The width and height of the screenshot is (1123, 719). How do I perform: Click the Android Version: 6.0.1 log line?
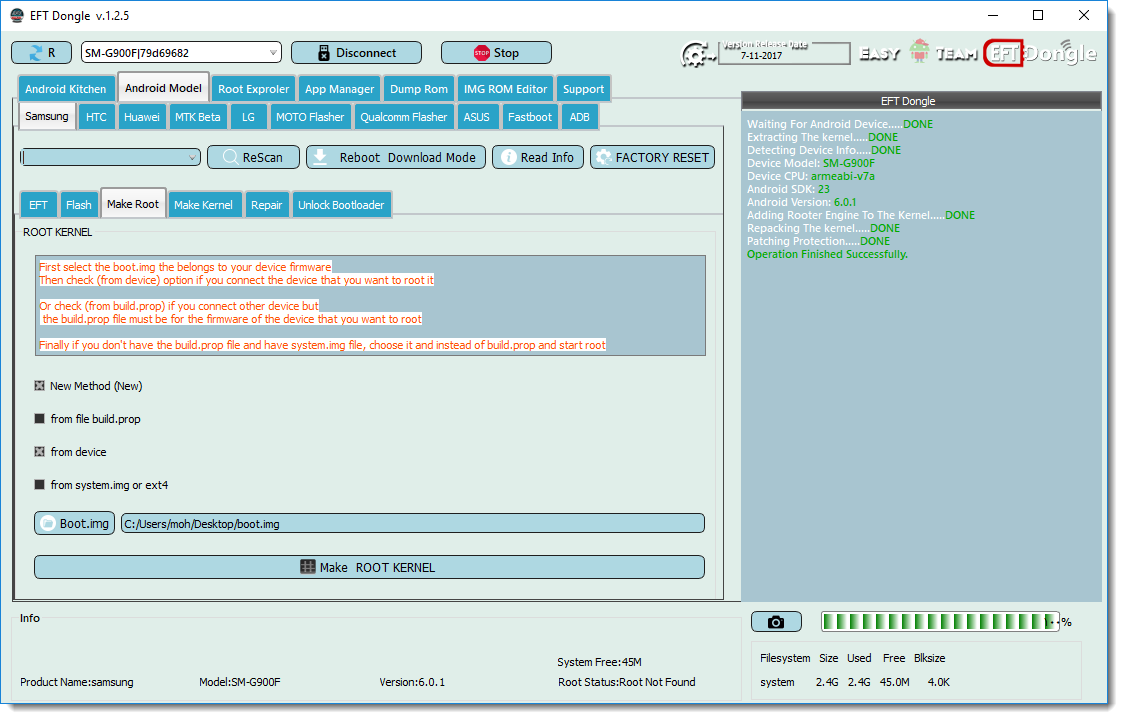point(801,202)
